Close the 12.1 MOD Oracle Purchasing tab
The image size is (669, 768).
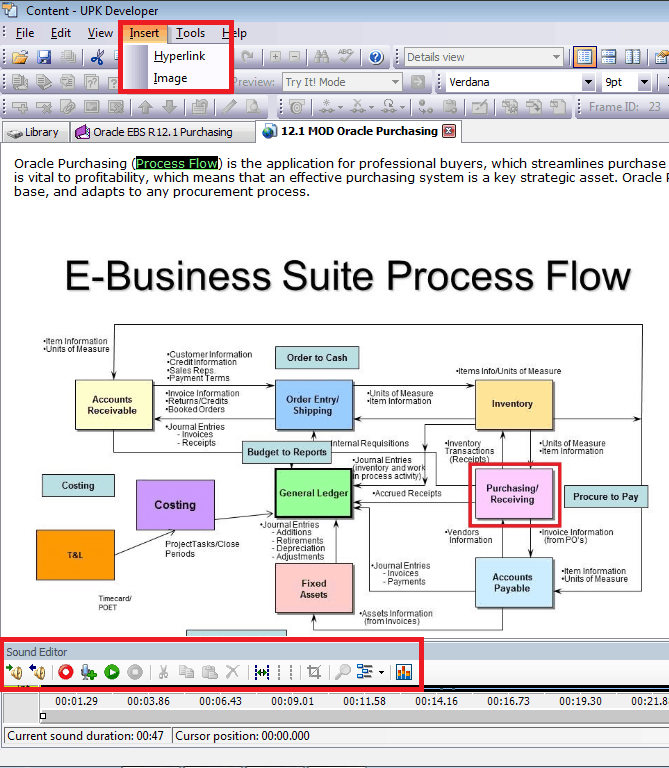point(449,131)
